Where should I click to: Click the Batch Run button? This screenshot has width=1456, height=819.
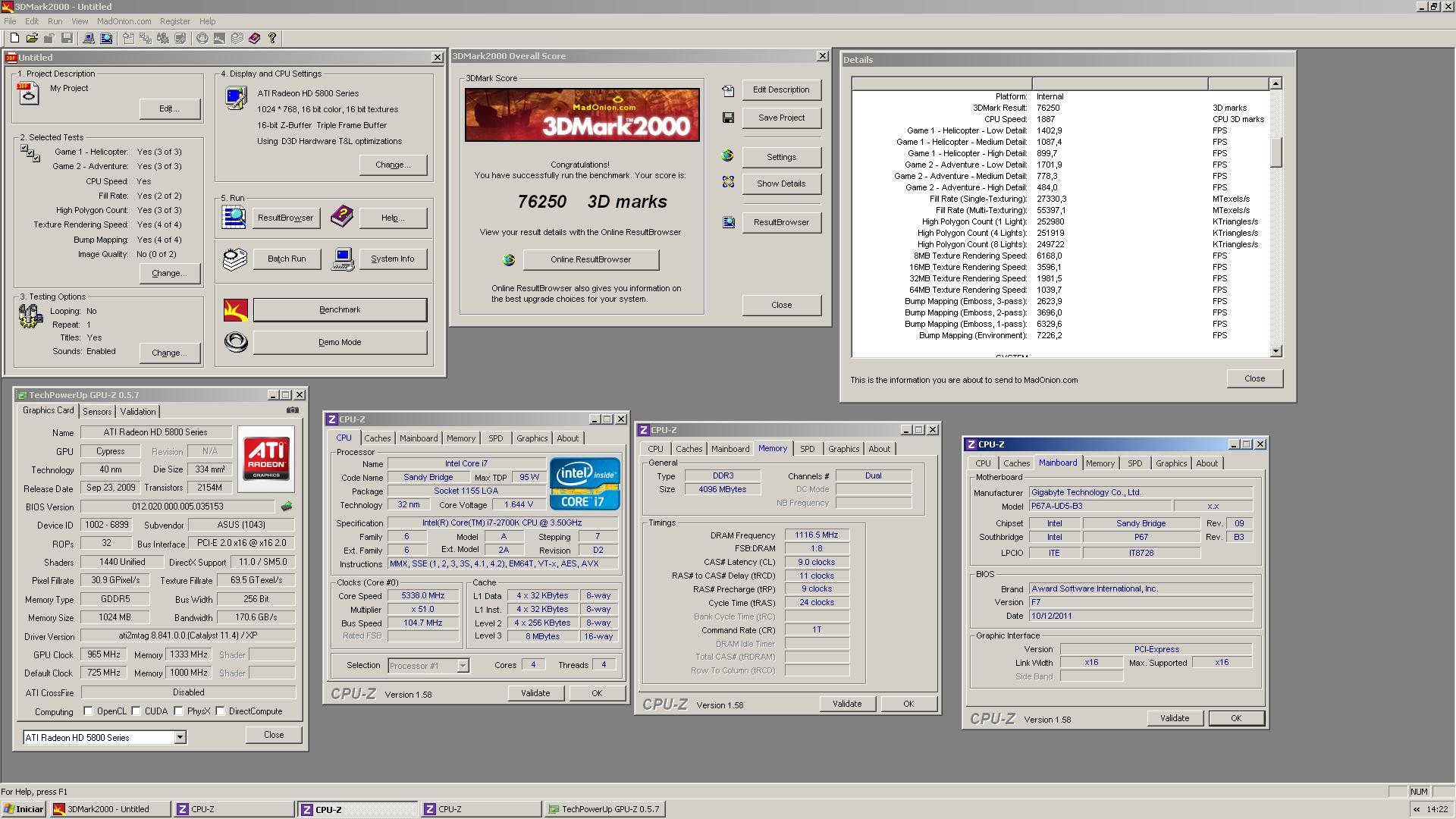[x=287, y=259]
